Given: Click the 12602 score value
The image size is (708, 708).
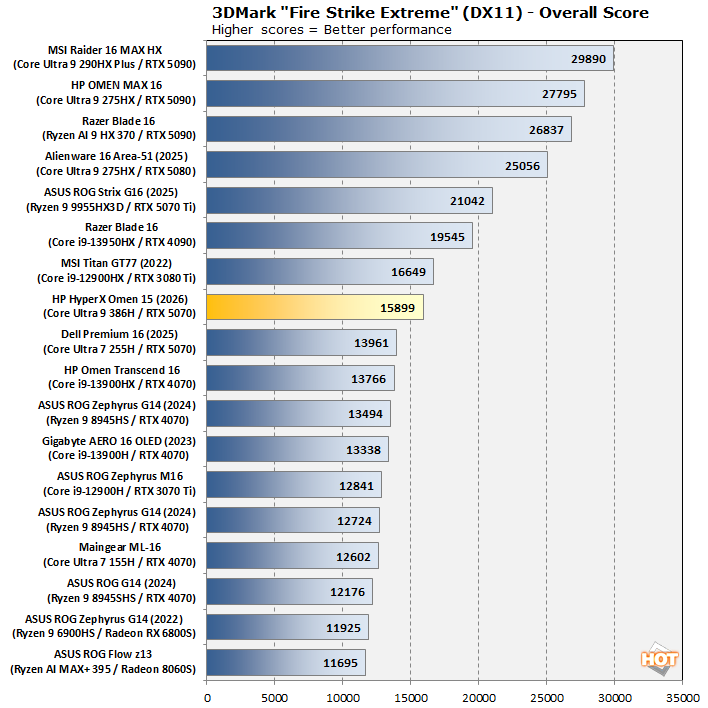Looking at the screenshot, I should pyautogui.click(x=353, y=557).
